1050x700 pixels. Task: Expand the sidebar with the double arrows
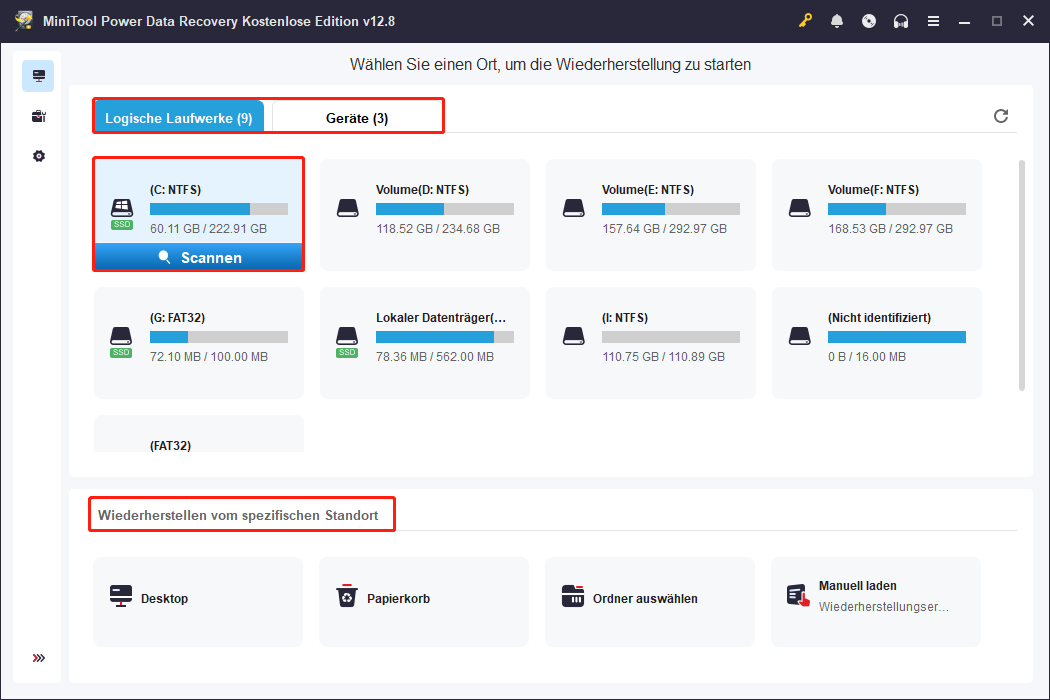coord(37,658)
